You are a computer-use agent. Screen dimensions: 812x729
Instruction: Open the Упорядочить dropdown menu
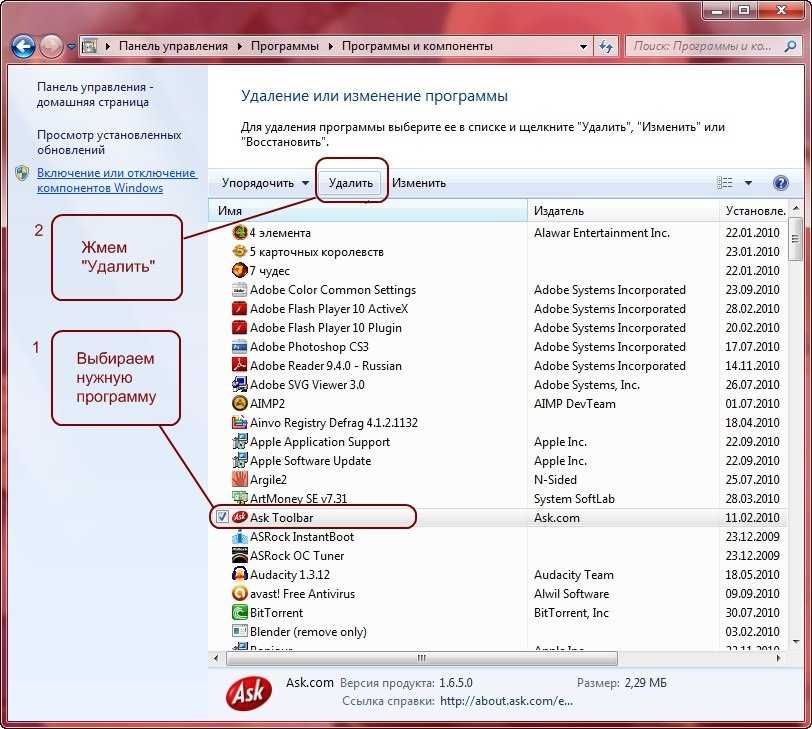click(x=265, y=183)
